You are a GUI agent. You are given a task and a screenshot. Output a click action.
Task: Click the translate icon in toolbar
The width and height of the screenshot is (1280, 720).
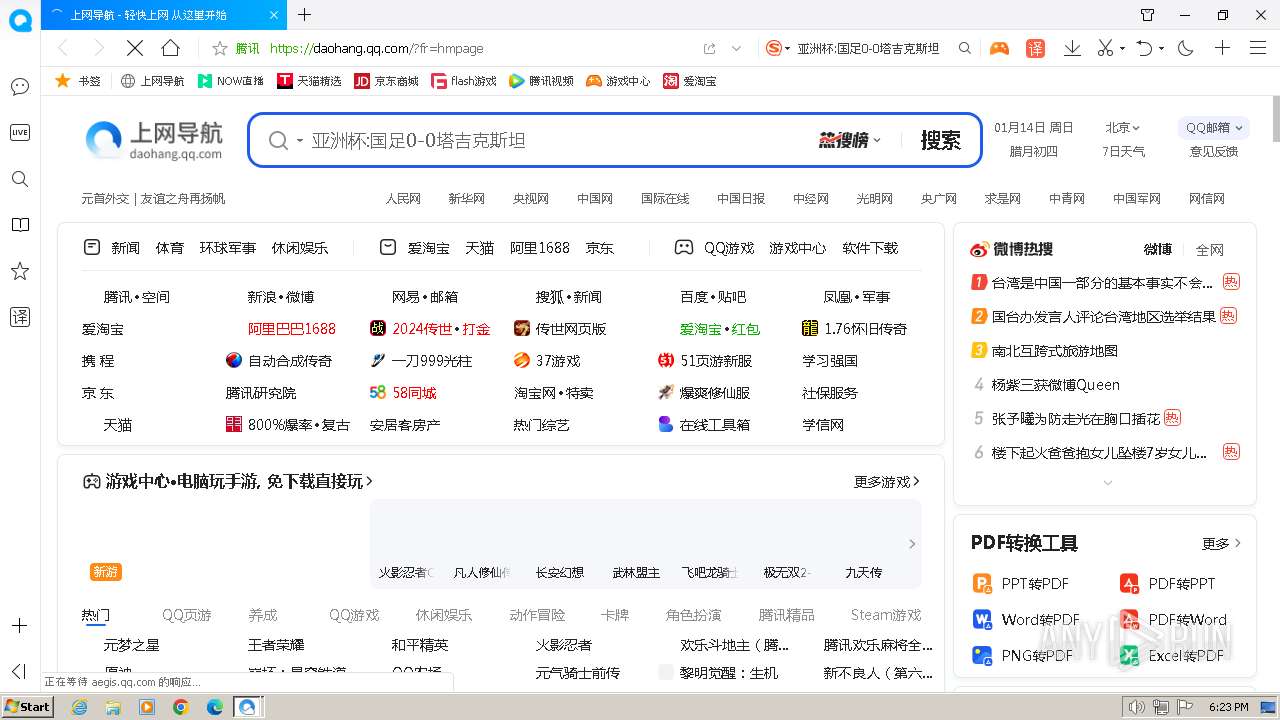coord(1035,48)
